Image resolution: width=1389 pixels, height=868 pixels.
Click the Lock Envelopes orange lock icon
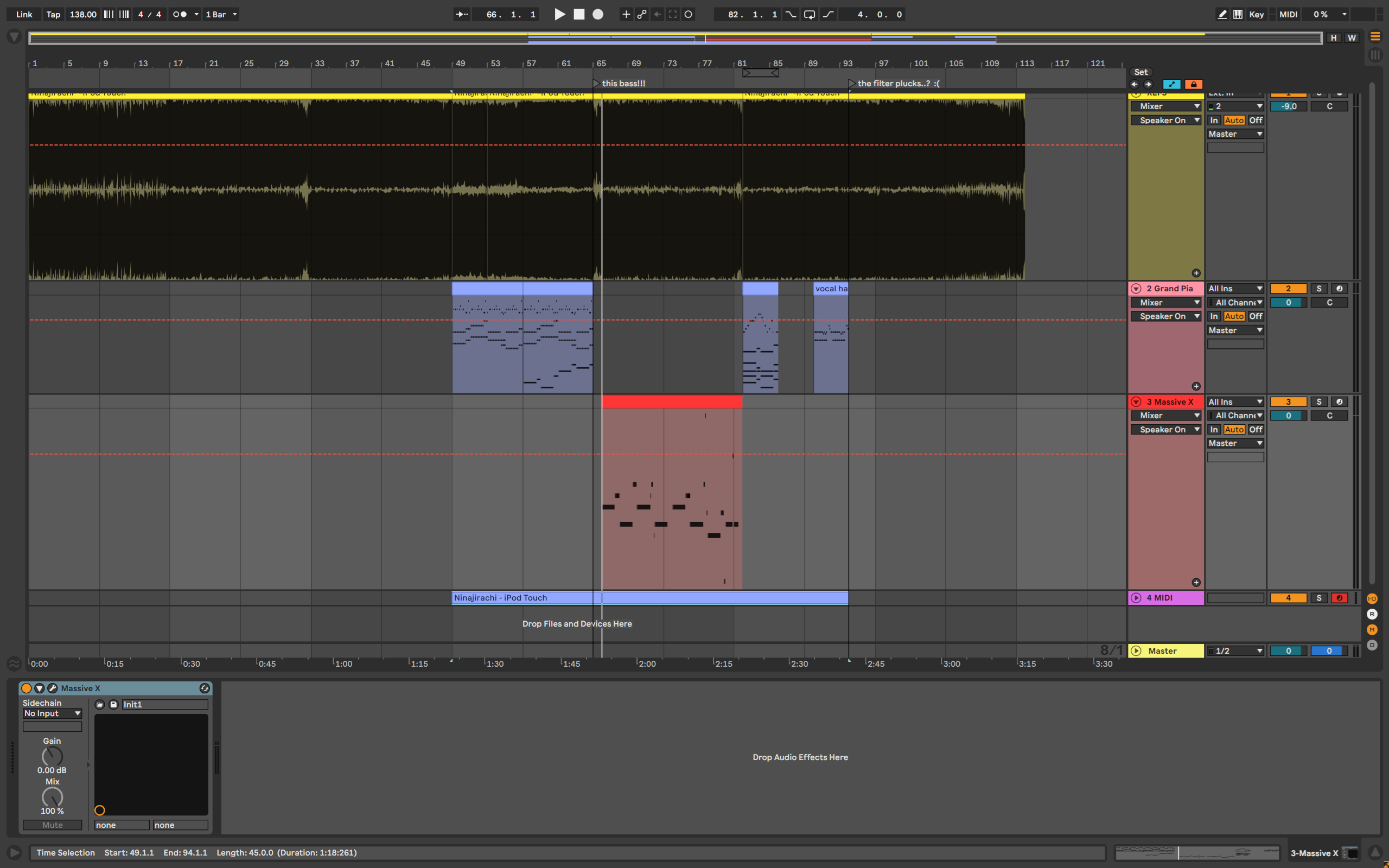(1193, 85)
